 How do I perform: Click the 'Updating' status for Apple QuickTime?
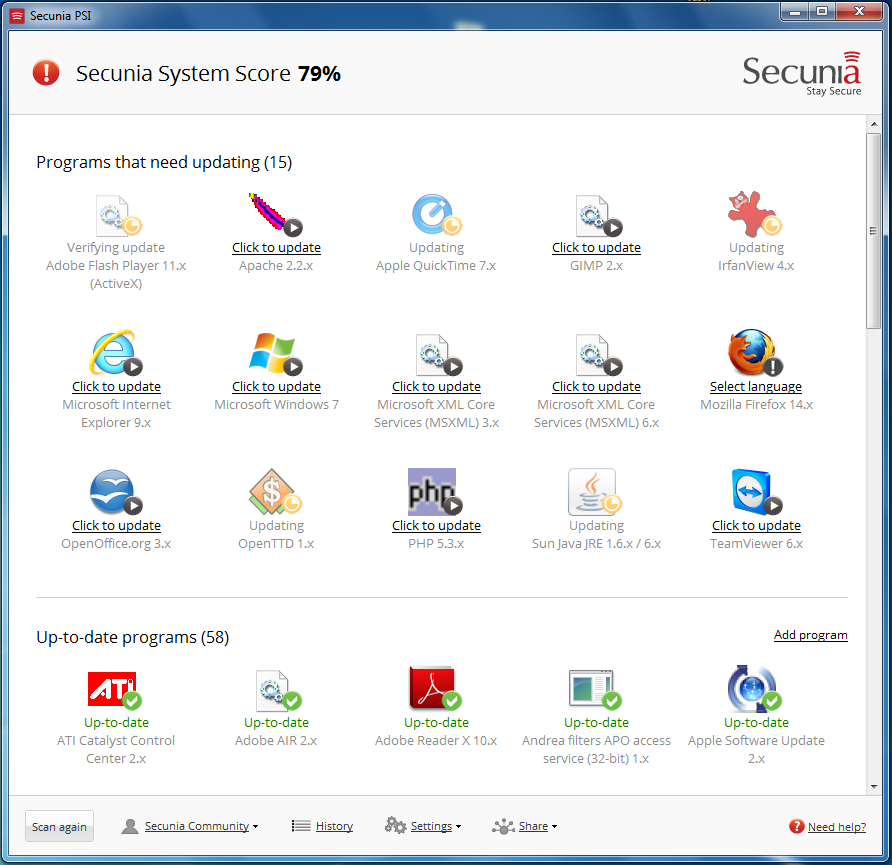[436, 247]
